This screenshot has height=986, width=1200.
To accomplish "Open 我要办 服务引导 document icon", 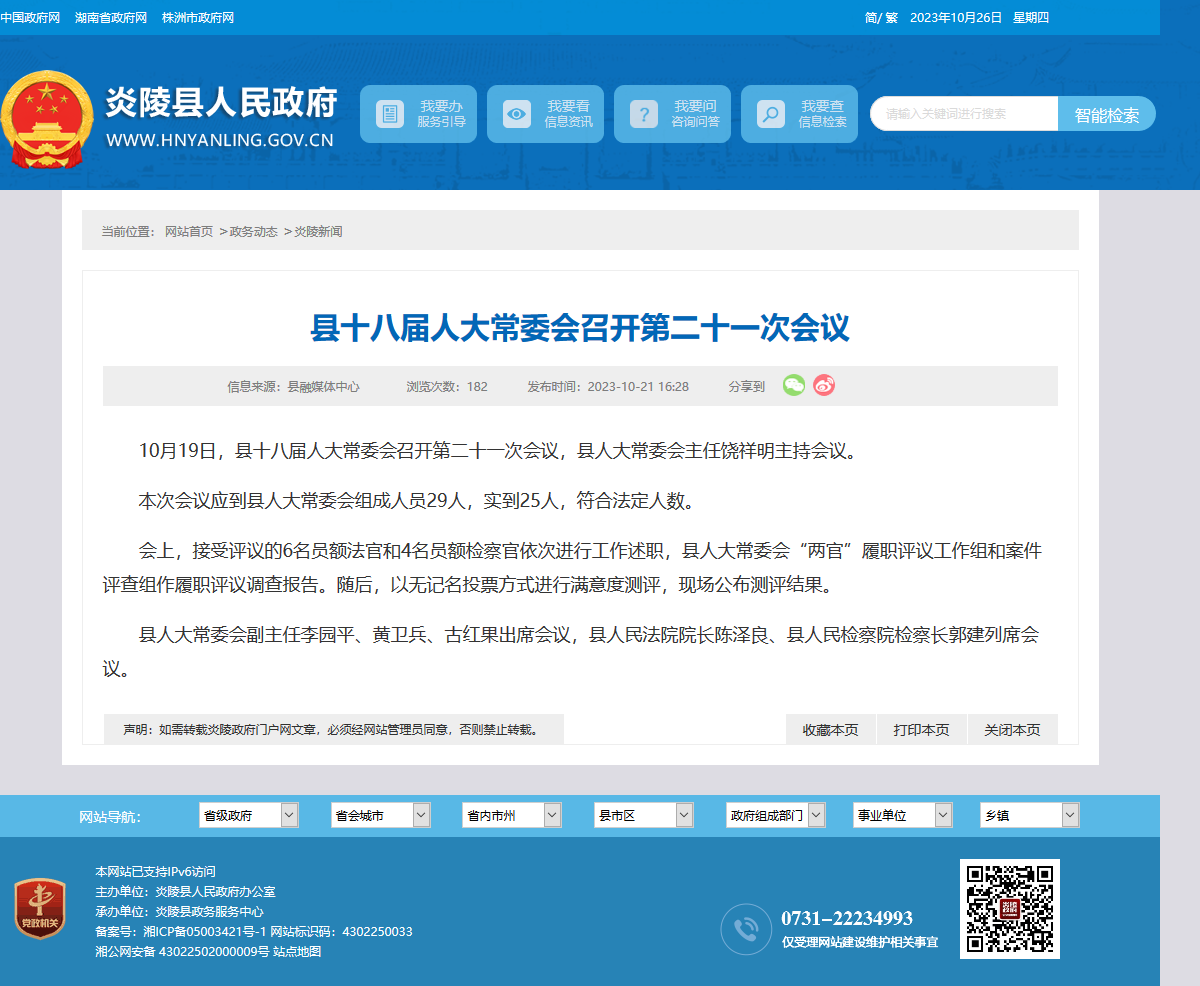I will [x=390, y=114].
